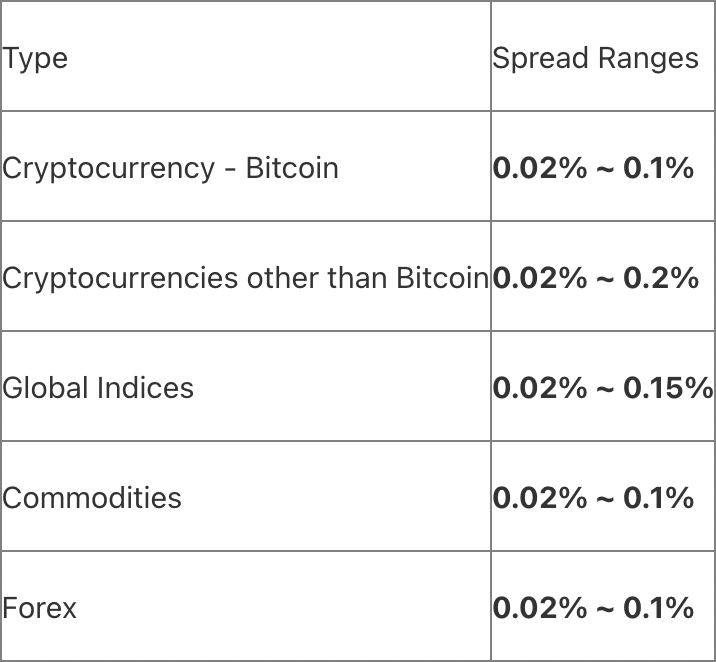The width and height of the screenshot is (716, 662).
Task: Select the Global Indices type cell
Action: click(x=98, y=387)
